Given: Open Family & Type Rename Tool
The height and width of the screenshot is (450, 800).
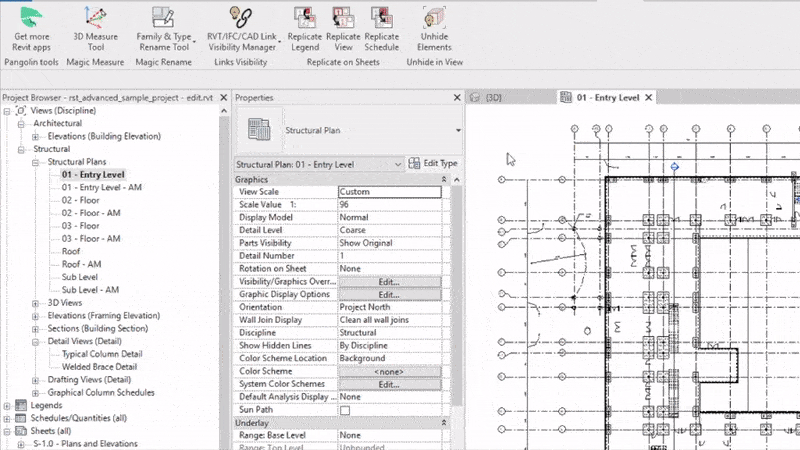Looking at the screenshot, I should click(164, 29).
